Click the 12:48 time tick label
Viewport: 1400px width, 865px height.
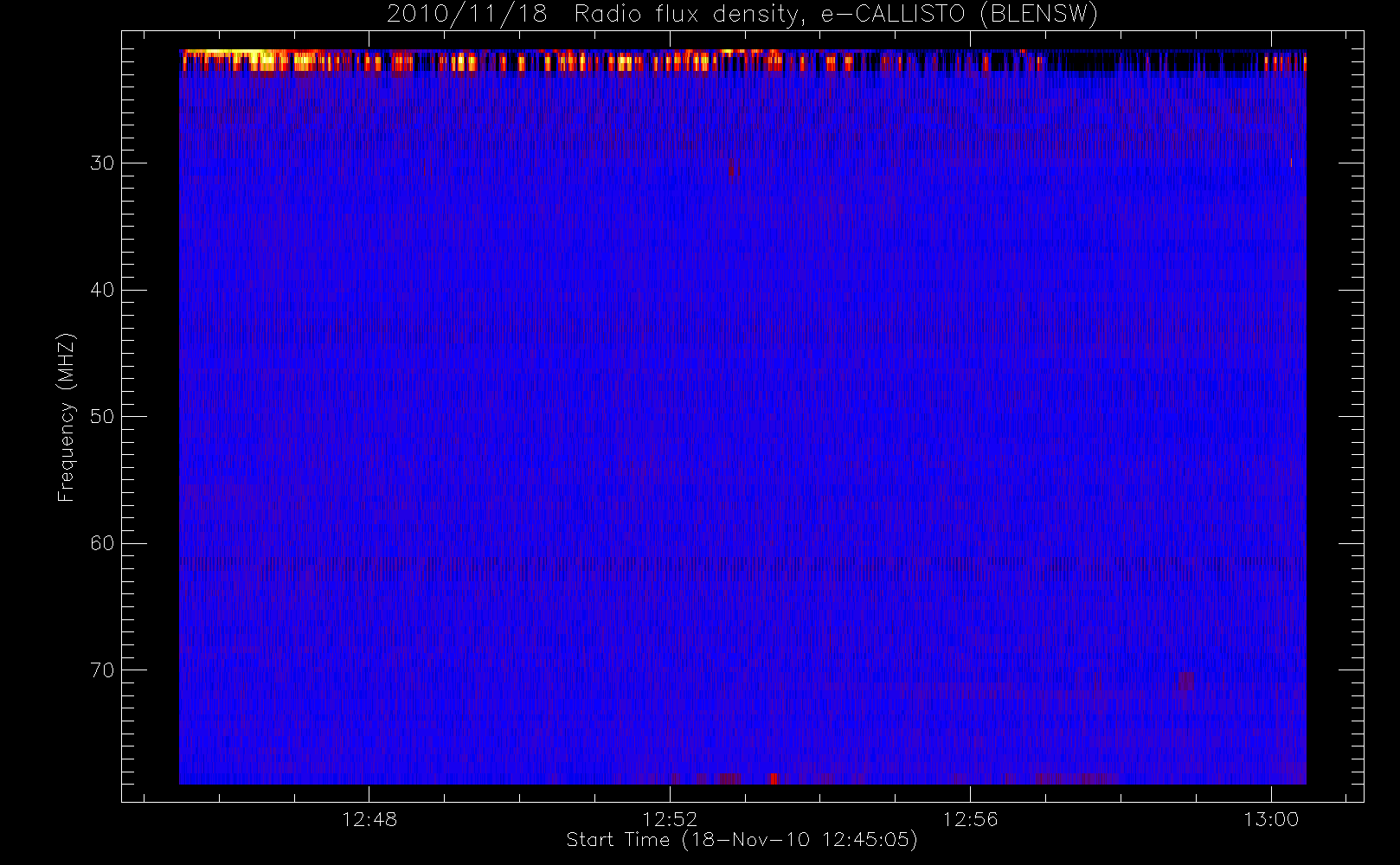pyautogui.click(x=369, y=819)
